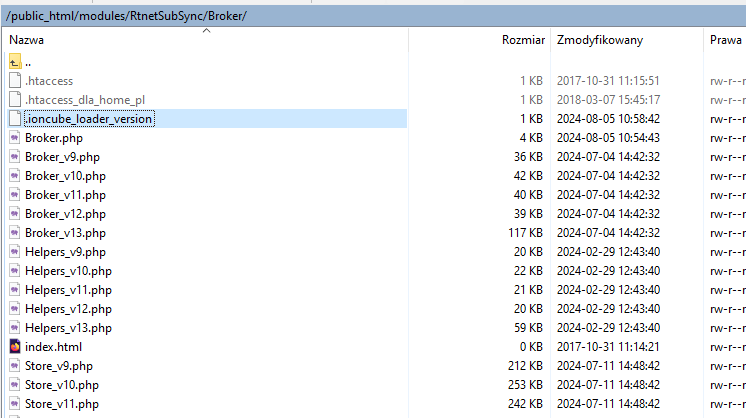Select the Broker_v10.php file name
The width and height of the screenshot is (746, 418).
65,176
